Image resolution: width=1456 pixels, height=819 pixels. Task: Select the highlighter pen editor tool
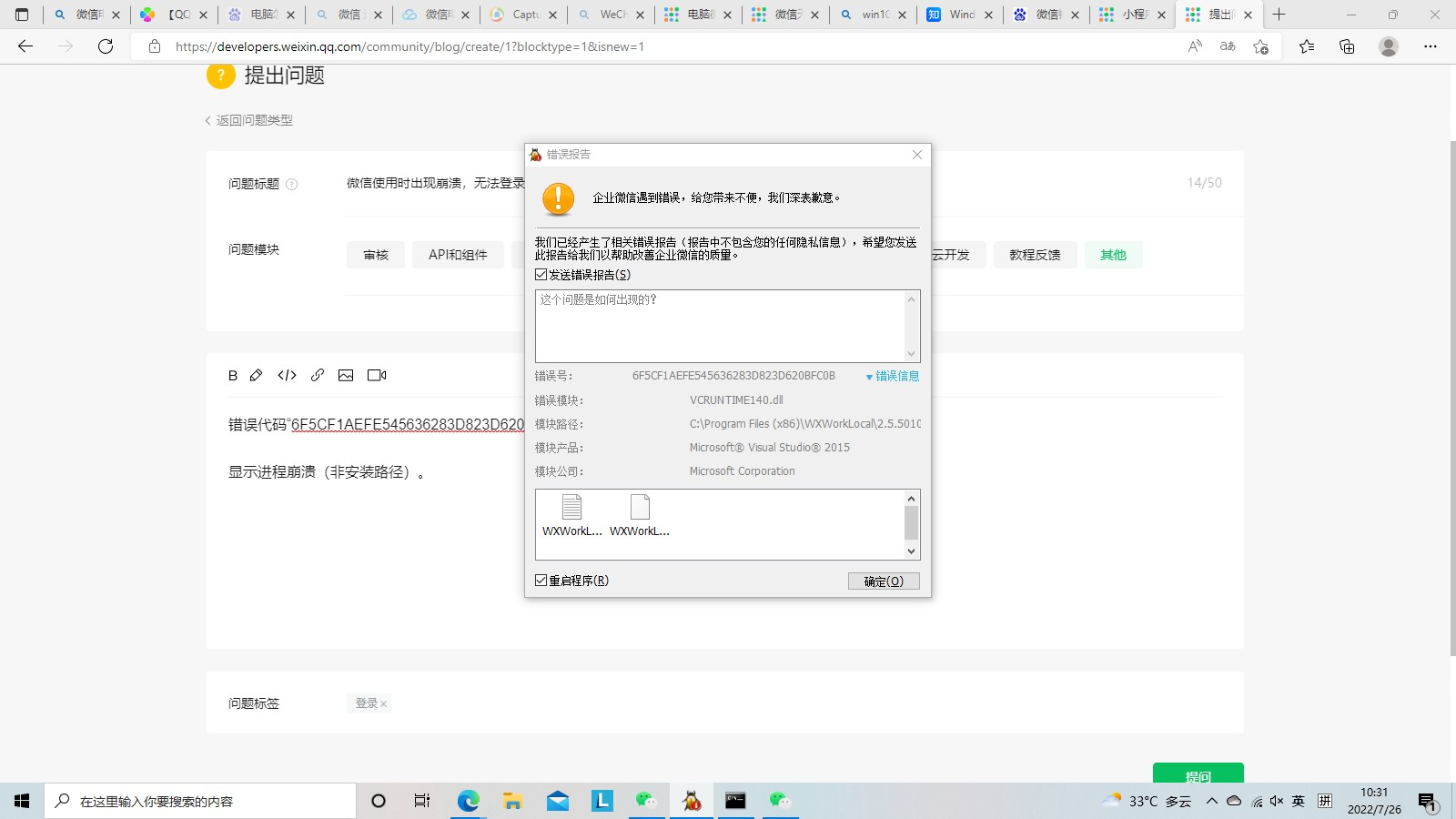pos(257,375)
